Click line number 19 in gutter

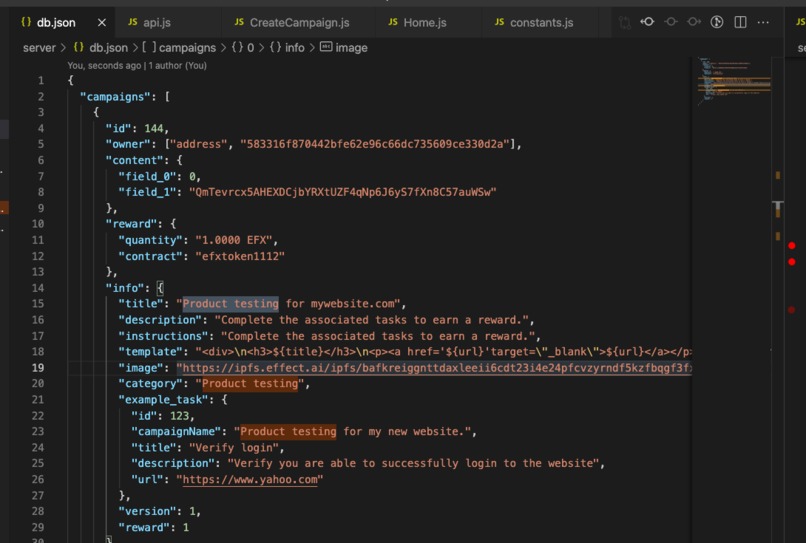(38, 368)
